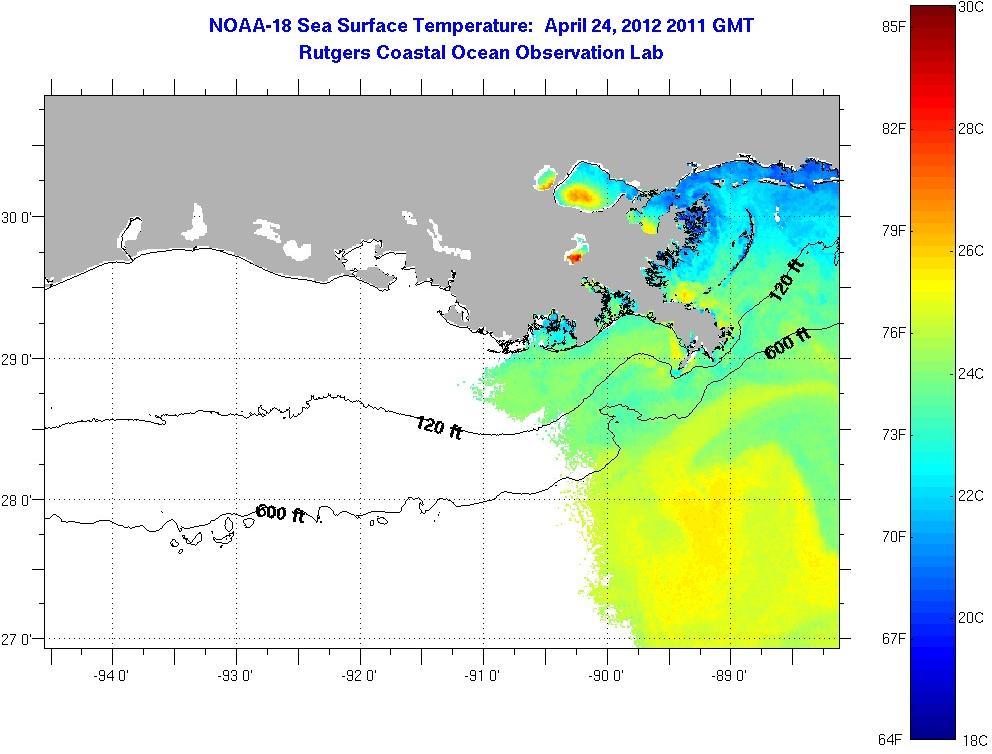The image size is (992, 754).
Task: Click the longitude label -90 0'
Action: pyautogui.click(x=606, y=676)
